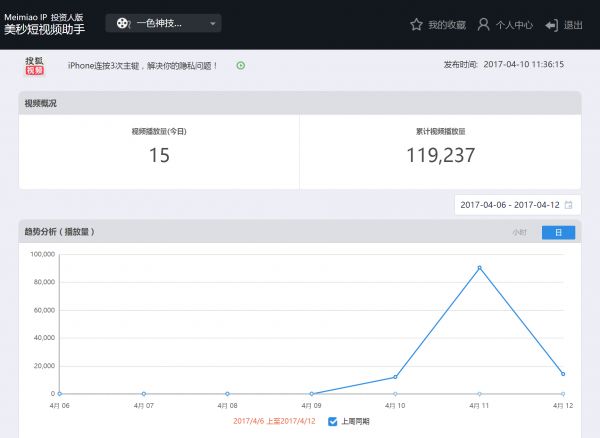
Task: Open 我的收藏 star icon
Action: coord(417,24)
